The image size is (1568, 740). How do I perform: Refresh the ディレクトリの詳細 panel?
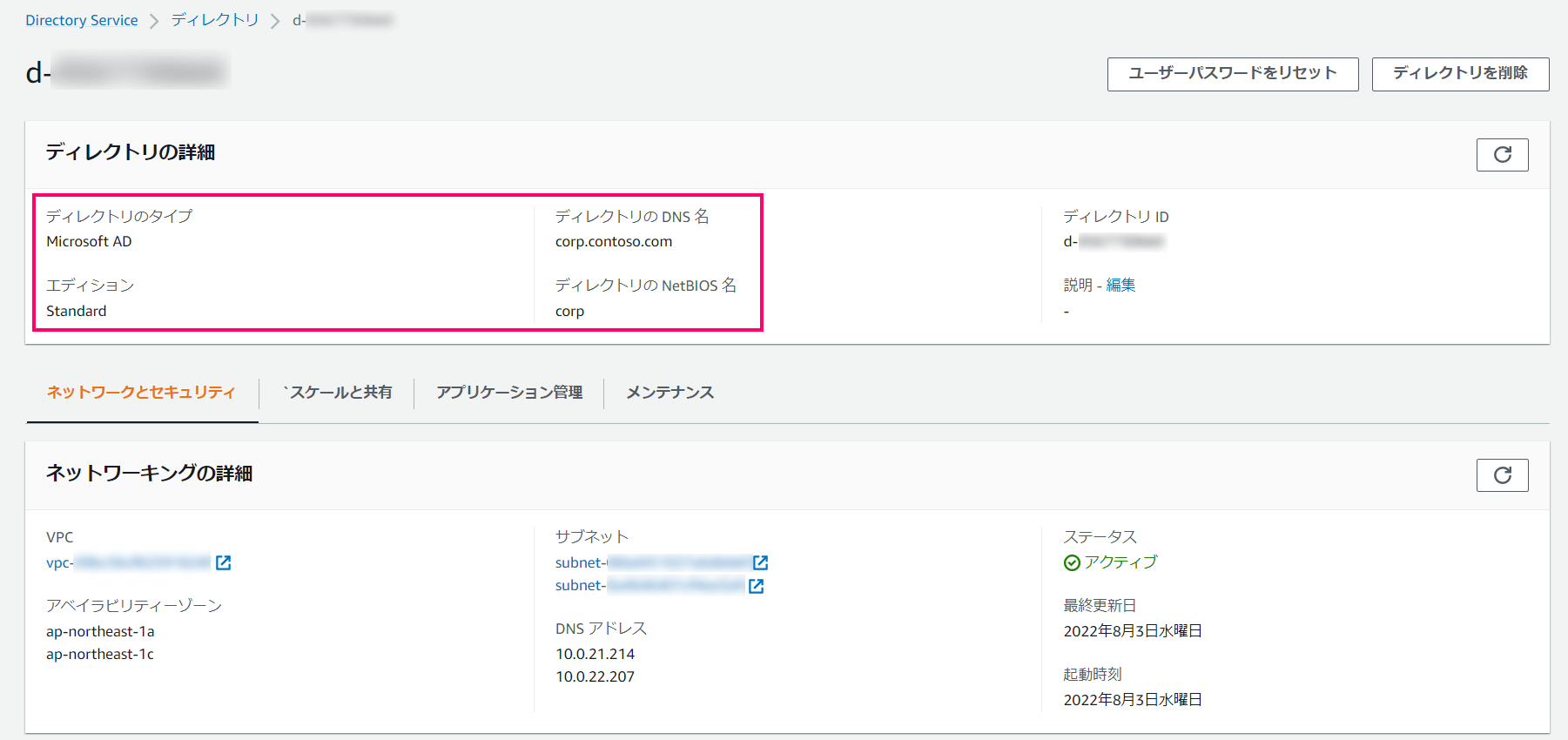coord(1502,155)
